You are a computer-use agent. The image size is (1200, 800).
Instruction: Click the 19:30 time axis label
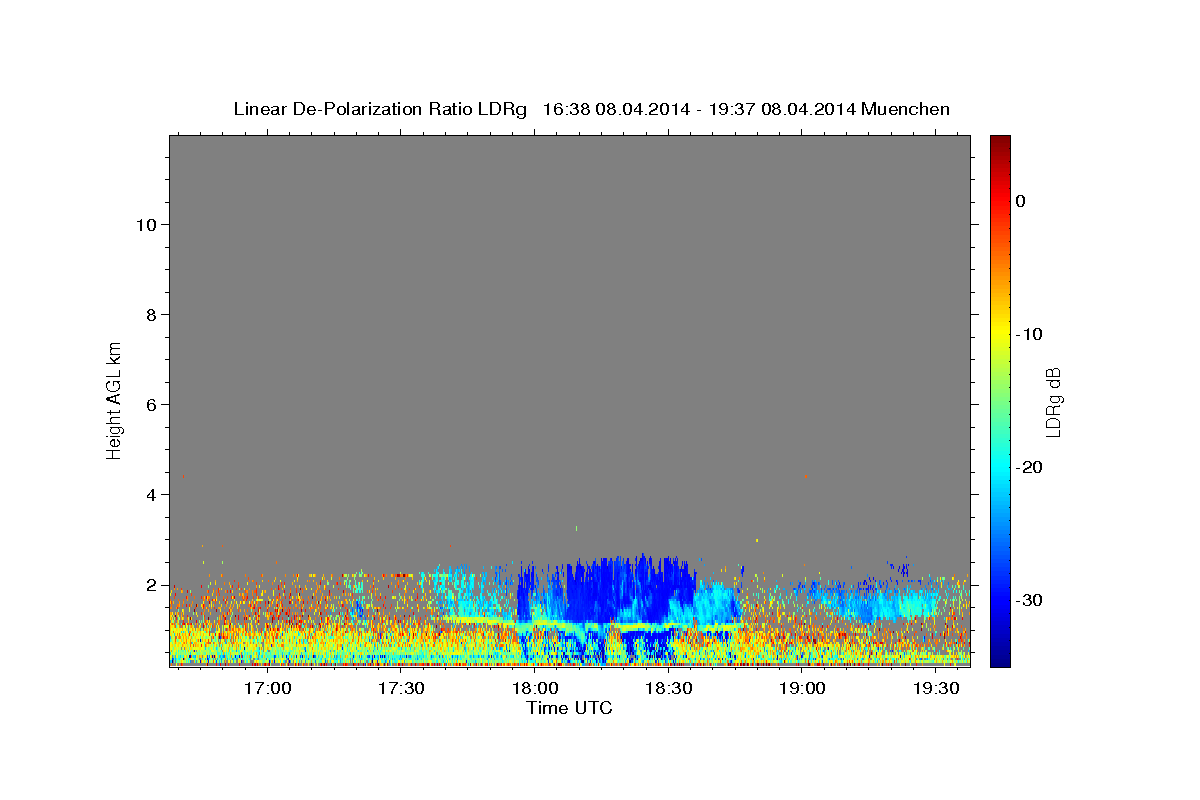coord(936,688)
